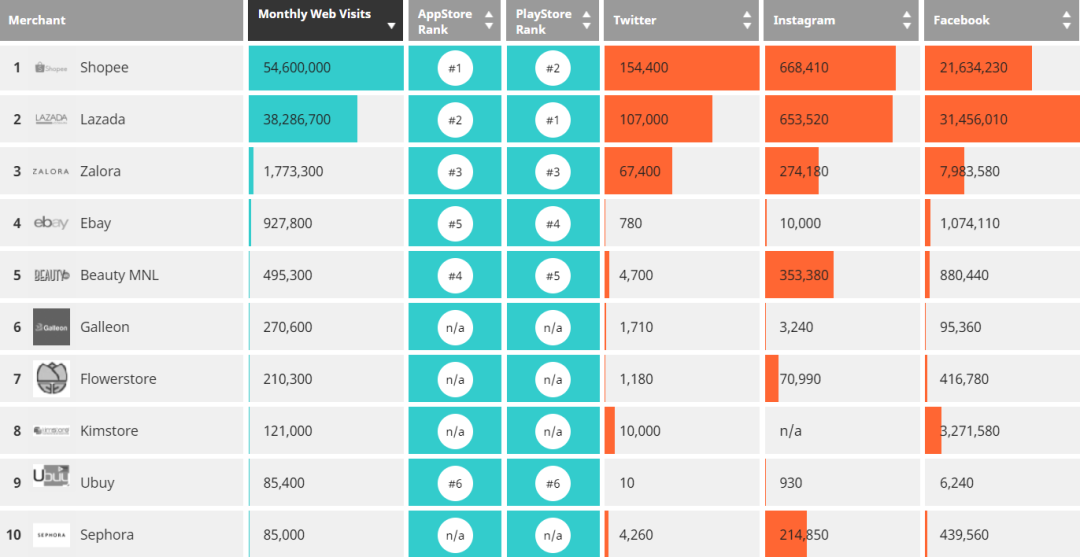The height and width of the screenshot is (557, 1080).
Task: Click the Lazada logo icon
Action: click(x=51, y=119)
